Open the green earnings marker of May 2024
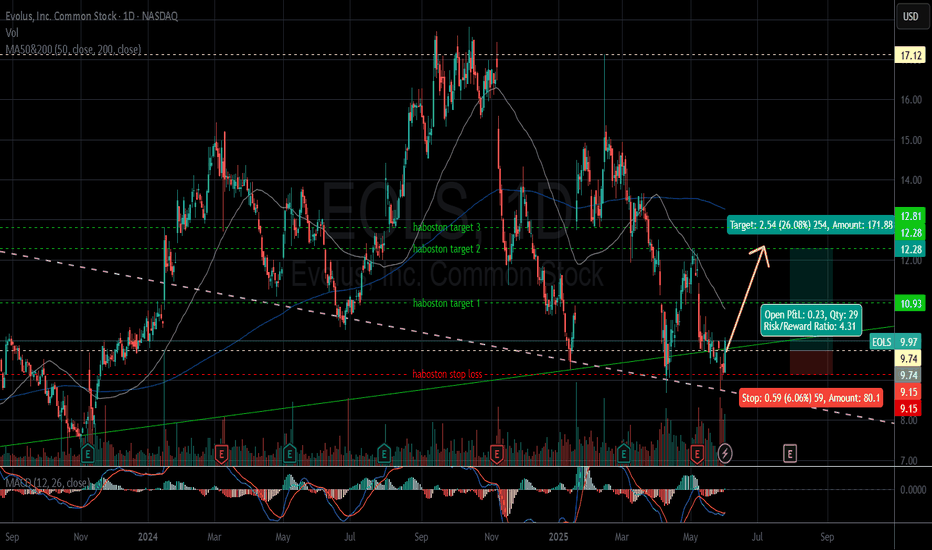 pyautogui.click(x=289, y=454)
